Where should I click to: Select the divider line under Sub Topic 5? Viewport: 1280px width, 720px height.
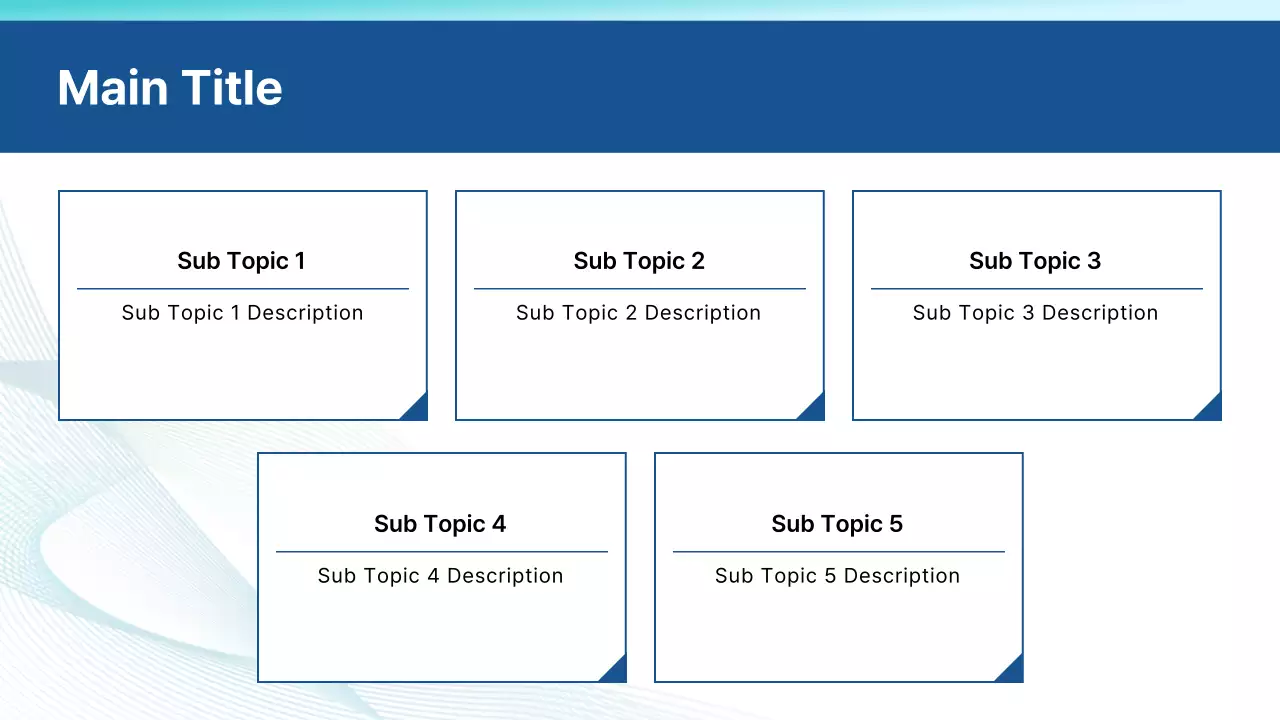pyautogui.click(x=838, y=551)
